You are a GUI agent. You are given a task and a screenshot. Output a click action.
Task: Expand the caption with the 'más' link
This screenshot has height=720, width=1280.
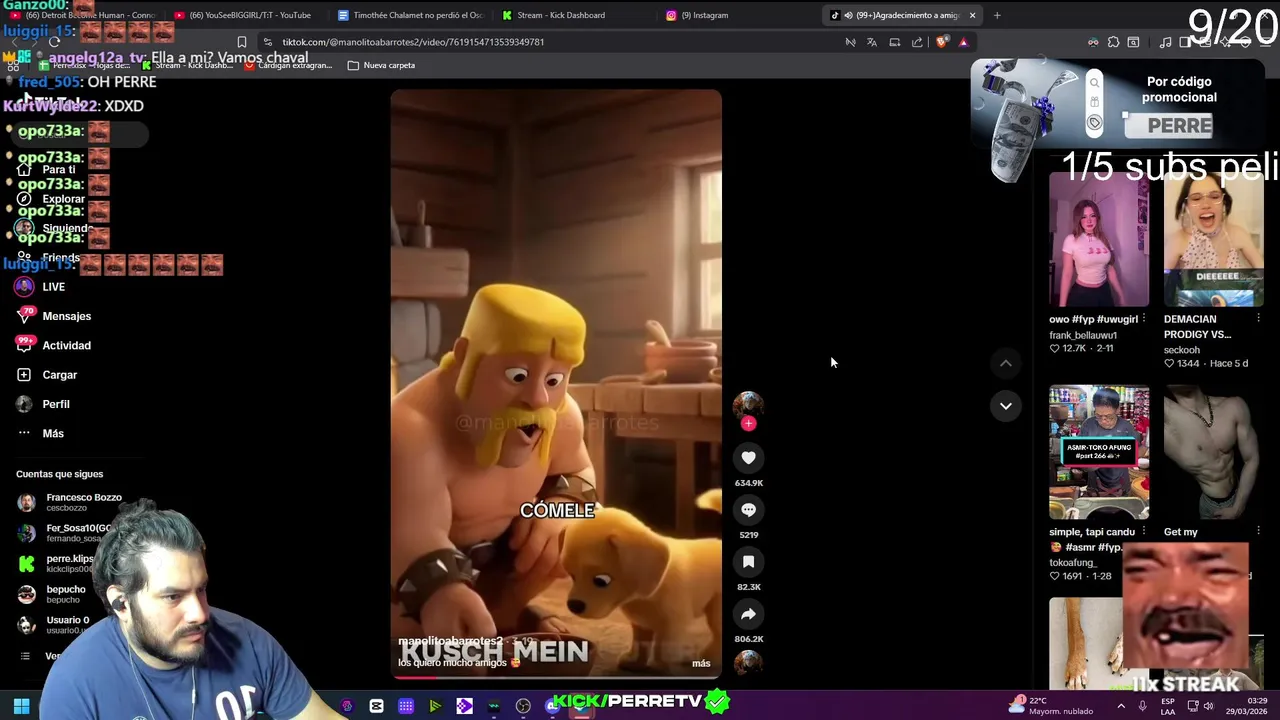pyautogui.click(x=701, y=663)
